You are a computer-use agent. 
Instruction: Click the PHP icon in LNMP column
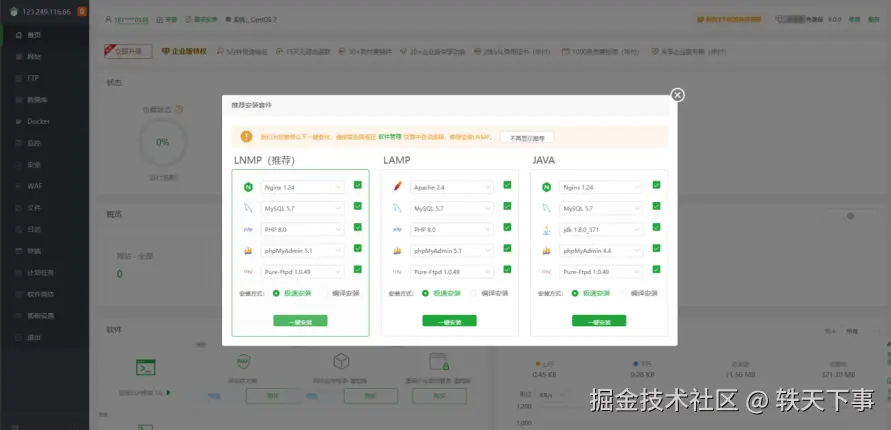click(248, 229)
